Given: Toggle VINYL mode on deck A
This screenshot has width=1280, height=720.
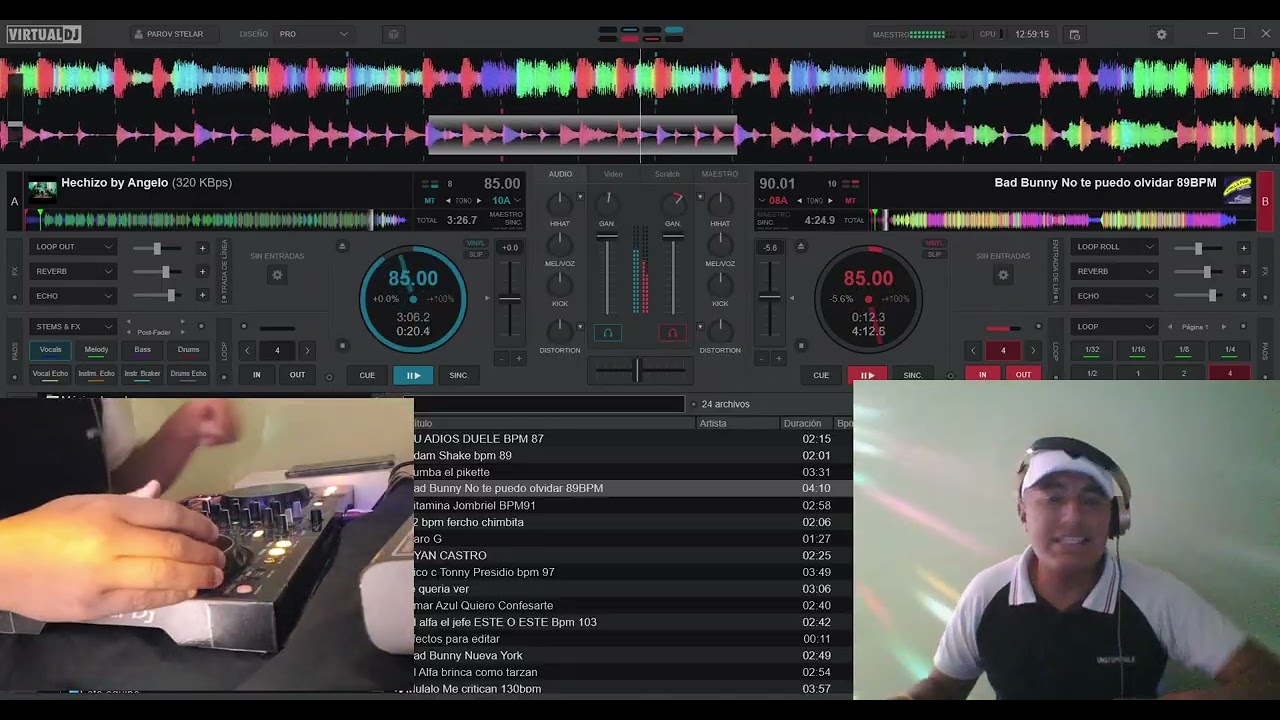Looking at the screenshot, I should [x=476, y=243].
